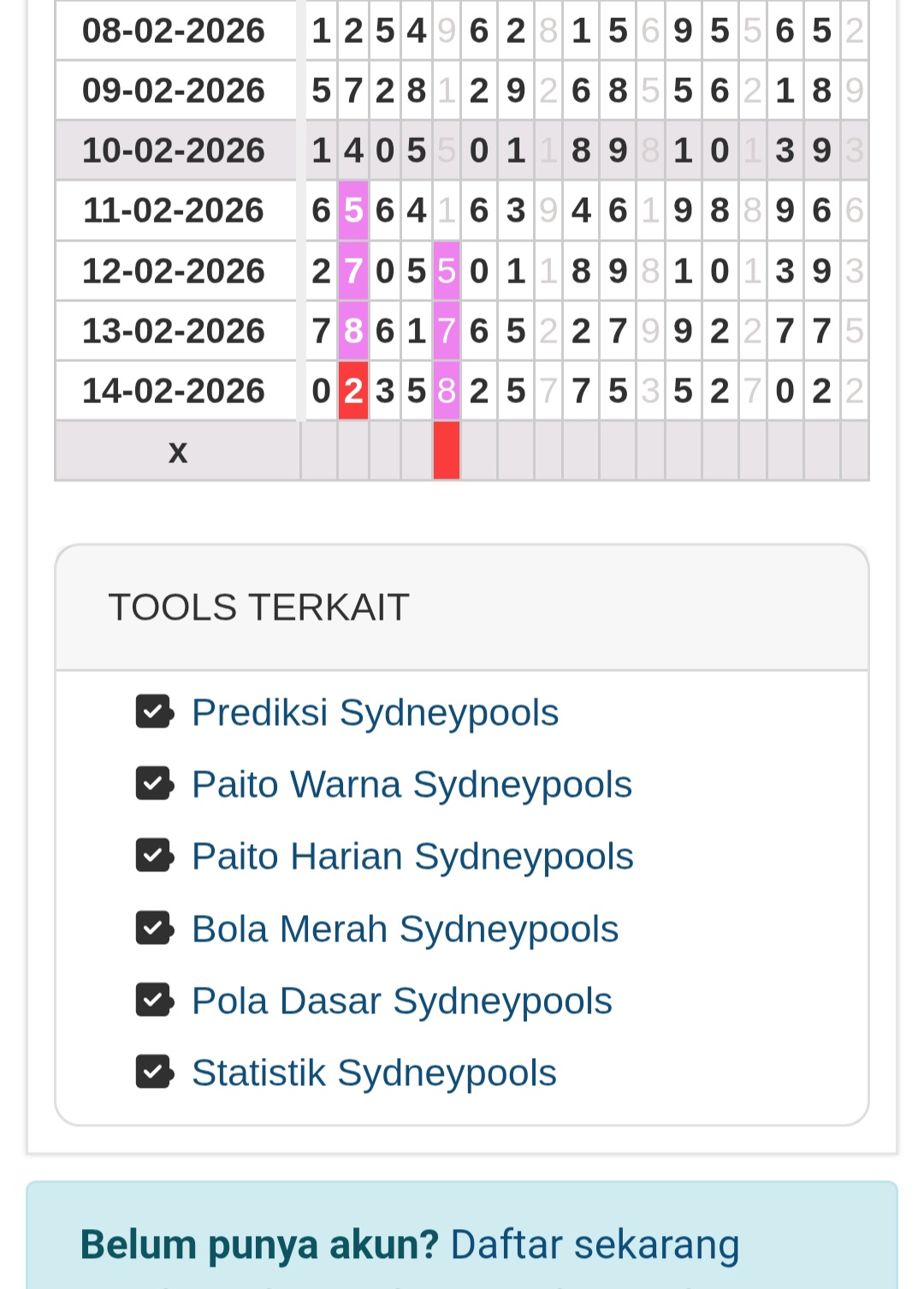Click the check icon beside Bola Merah Sydneypools
This screenshot has height=1289, width=924.
[154, 928]
